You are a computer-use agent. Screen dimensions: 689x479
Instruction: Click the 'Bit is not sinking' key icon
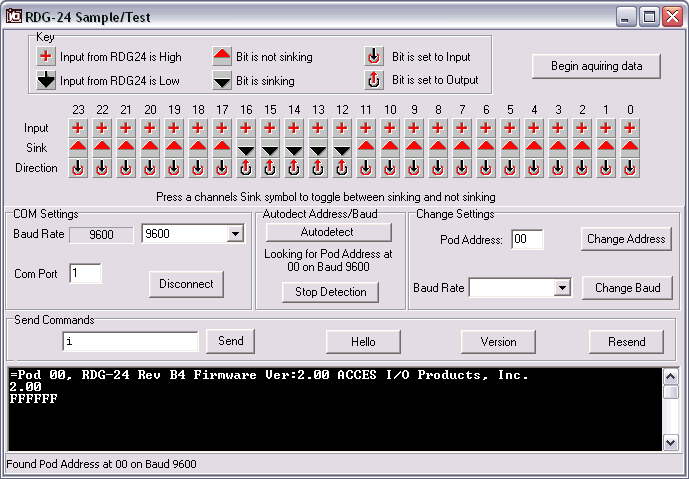222,56
